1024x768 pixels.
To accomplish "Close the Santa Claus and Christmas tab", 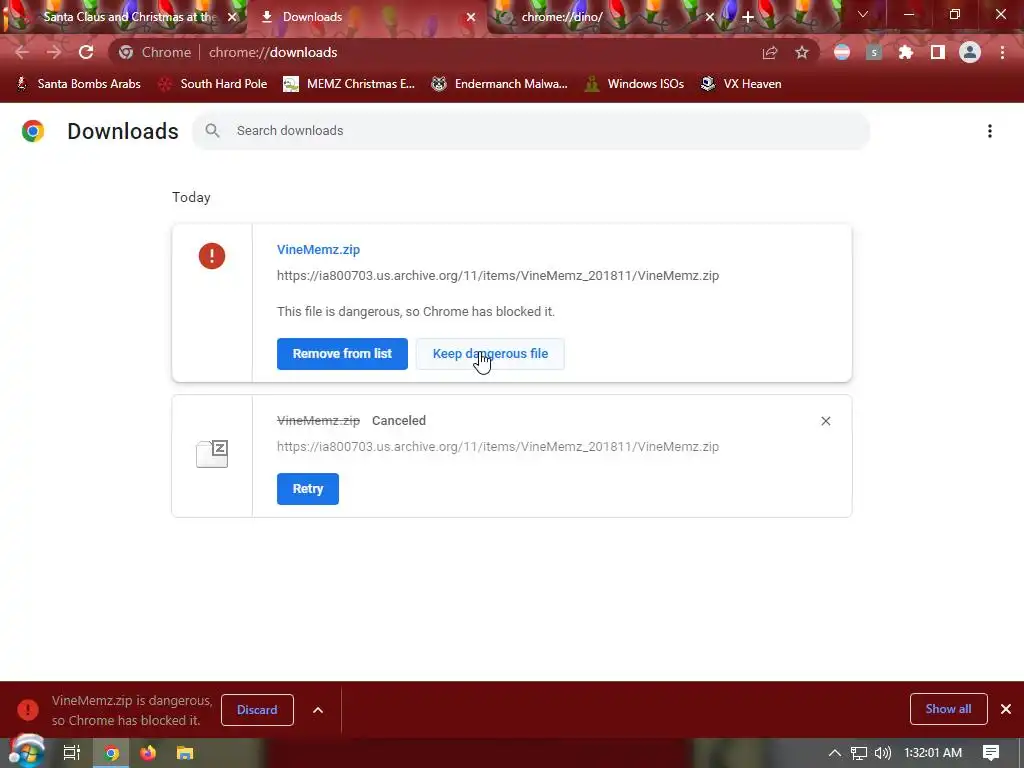I will (x=232, y=17).
